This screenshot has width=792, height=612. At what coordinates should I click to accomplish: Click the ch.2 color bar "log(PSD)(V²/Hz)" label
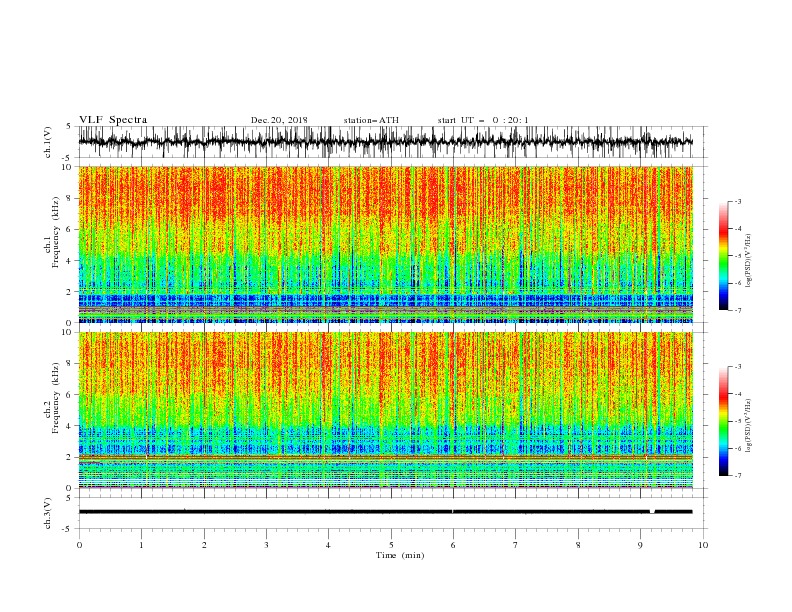(748, 426)
